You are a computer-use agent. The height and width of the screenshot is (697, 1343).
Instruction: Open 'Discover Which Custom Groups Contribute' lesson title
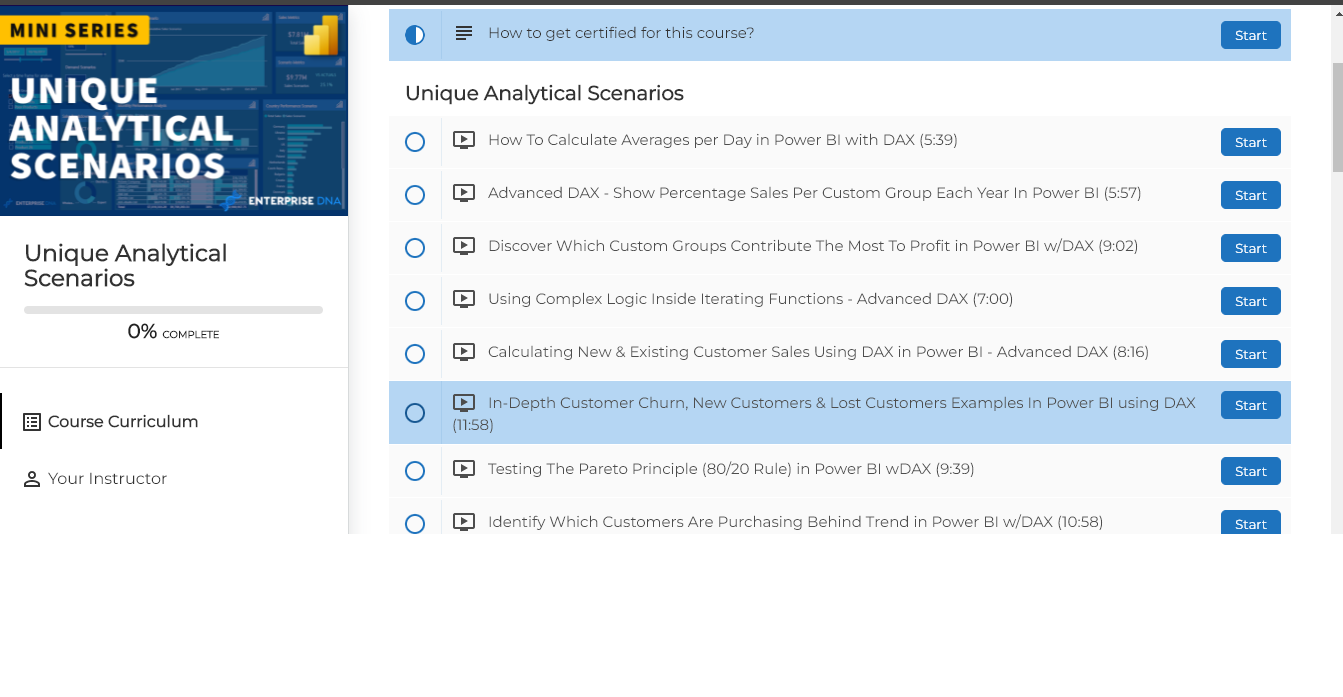[x=813, y=246]
